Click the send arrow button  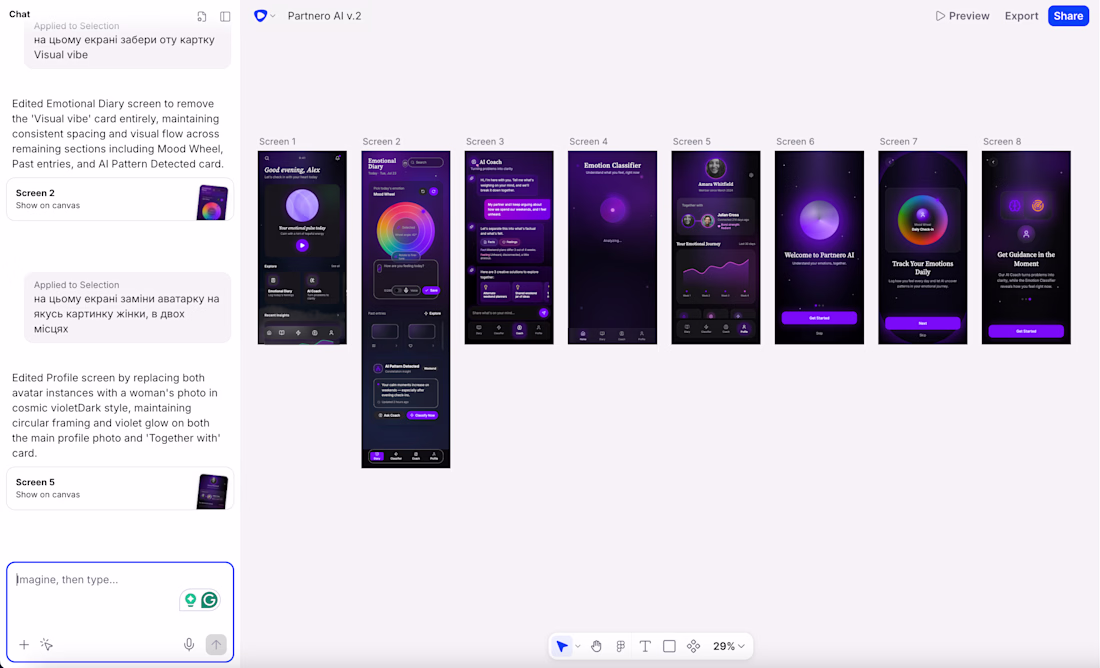(x=216, y=644)
